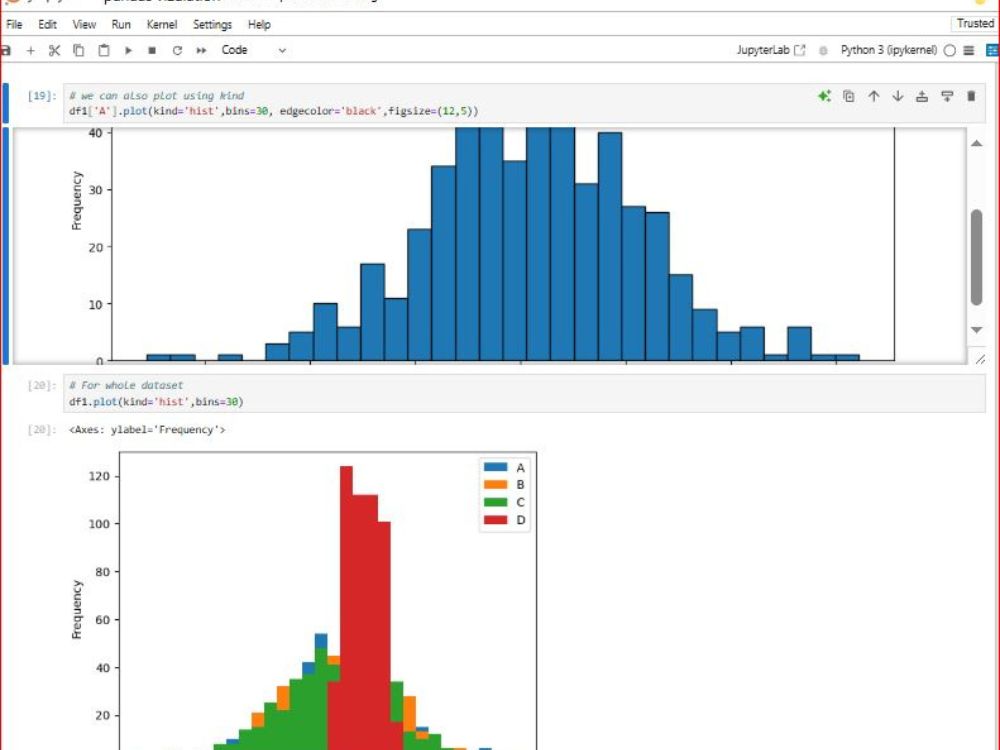
Task: Cut the selected cell with scissors icon
Action: pos(54,50)
